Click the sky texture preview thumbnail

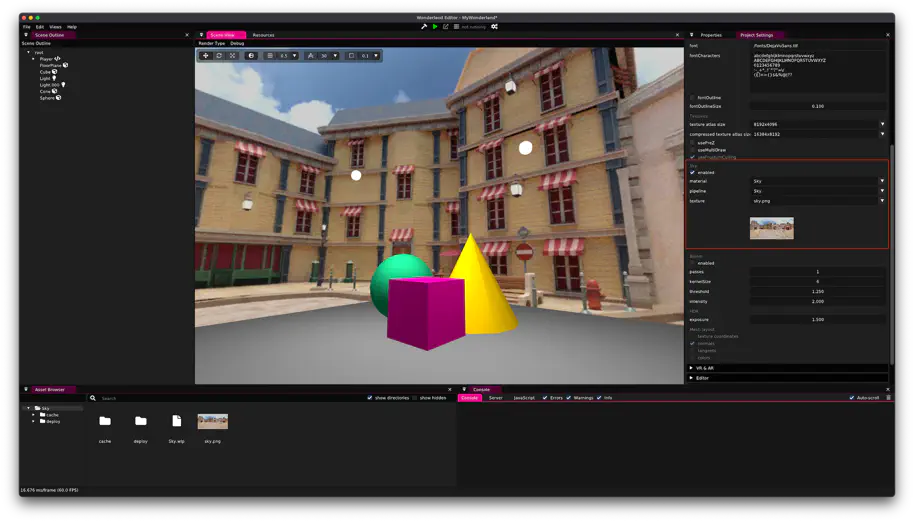click(x=771, y=228)
